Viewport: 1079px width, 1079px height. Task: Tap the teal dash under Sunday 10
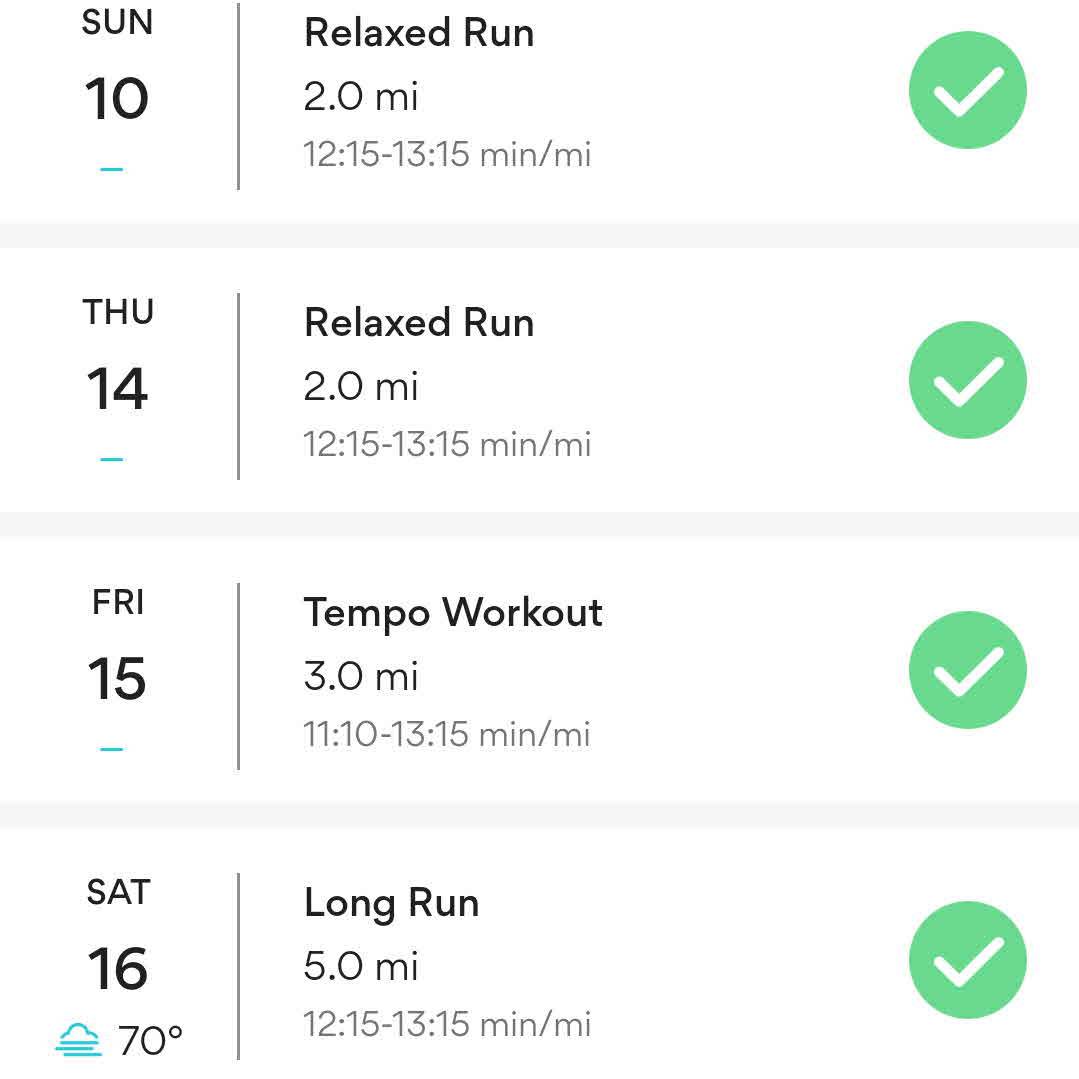pos(111,169)
